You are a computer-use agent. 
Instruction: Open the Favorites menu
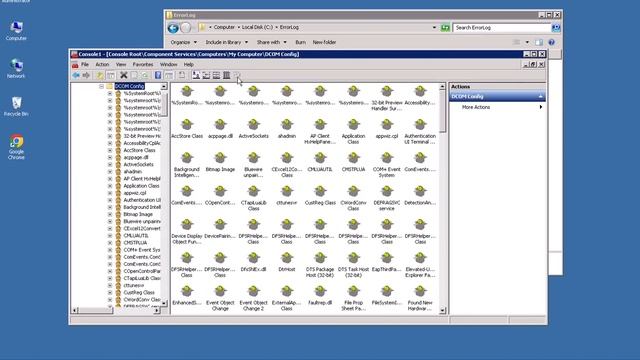pos(143,64)
